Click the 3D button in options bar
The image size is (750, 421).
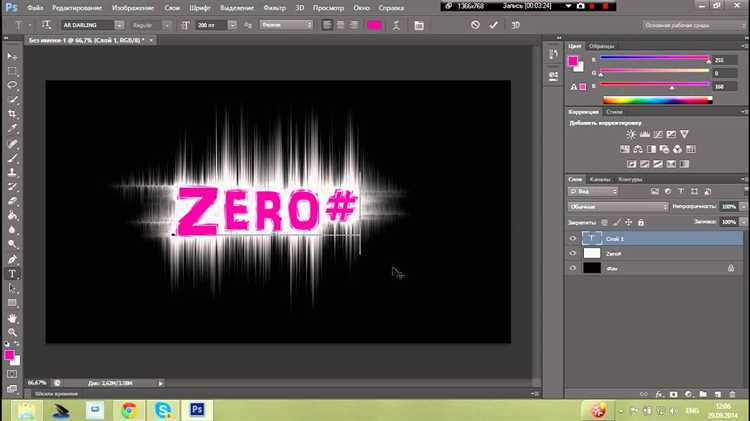518,24
